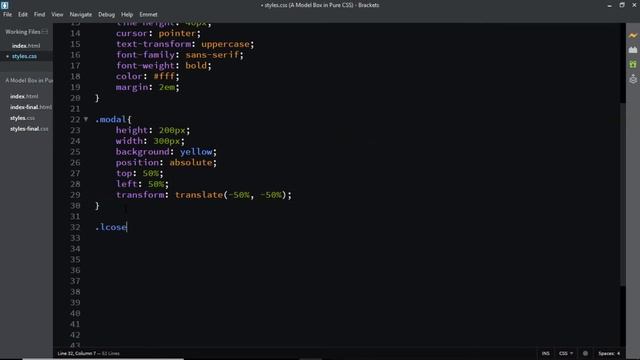Click line number 22 in gutter
This screenshot has width=640, height=360.
pyautogui.click(x=75, y=119)
